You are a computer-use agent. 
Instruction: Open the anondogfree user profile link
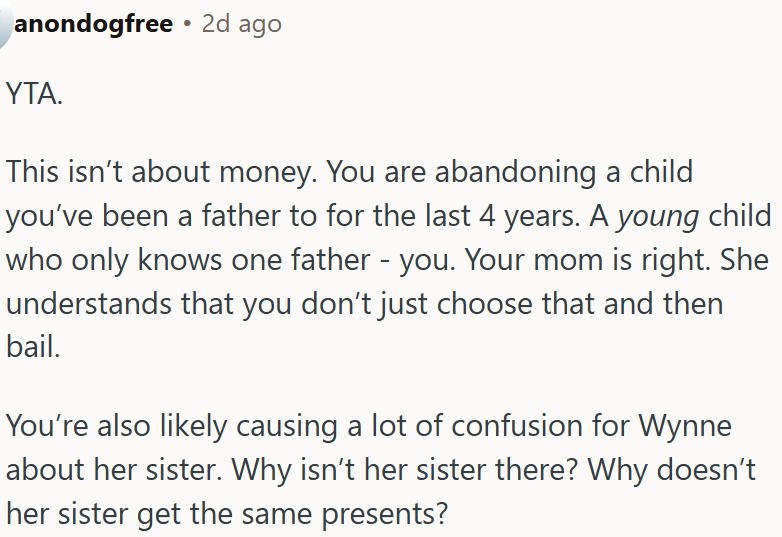point(93,23)
